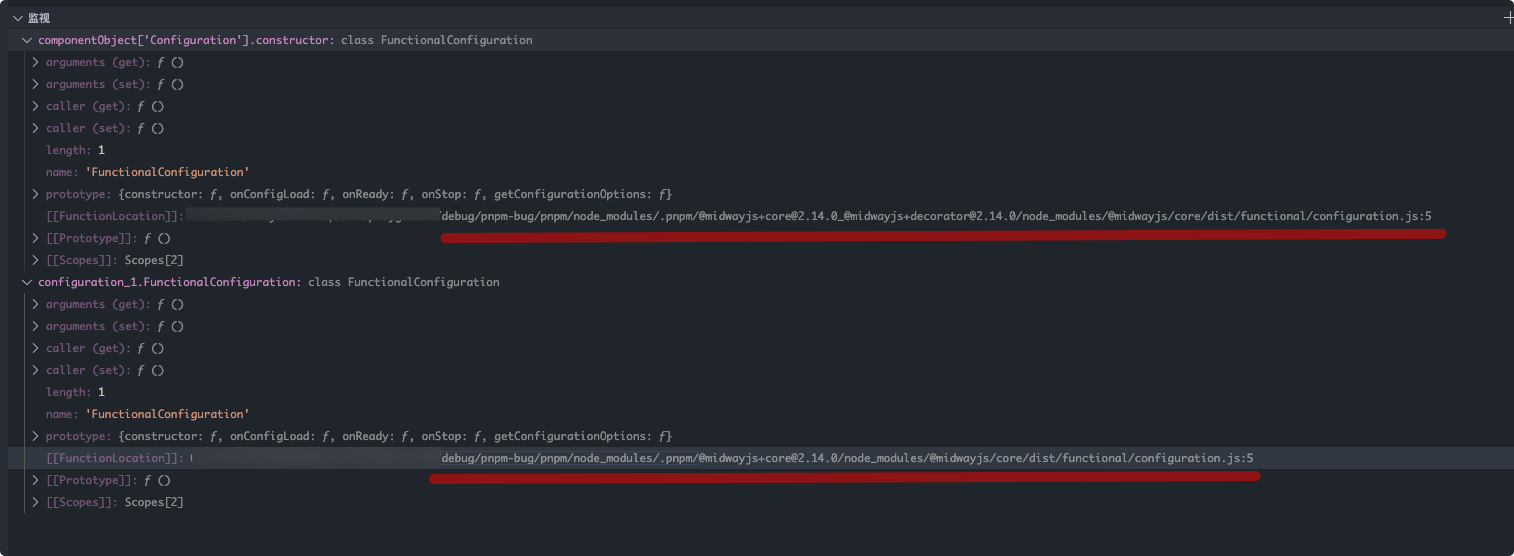Expand prototype row under configuration_1.FunctionalConfiguration
The image size is (1514, 556).
point(36,436)
